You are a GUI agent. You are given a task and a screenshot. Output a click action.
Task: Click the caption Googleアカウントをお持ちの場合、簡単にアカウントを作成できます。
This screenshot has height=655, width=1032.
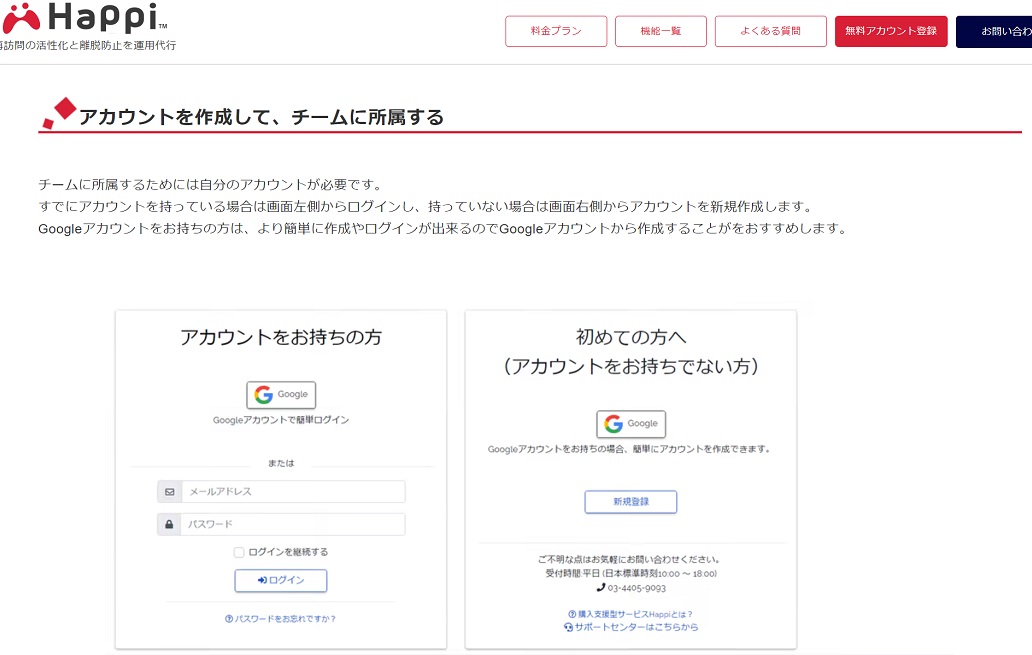(629, 449)
